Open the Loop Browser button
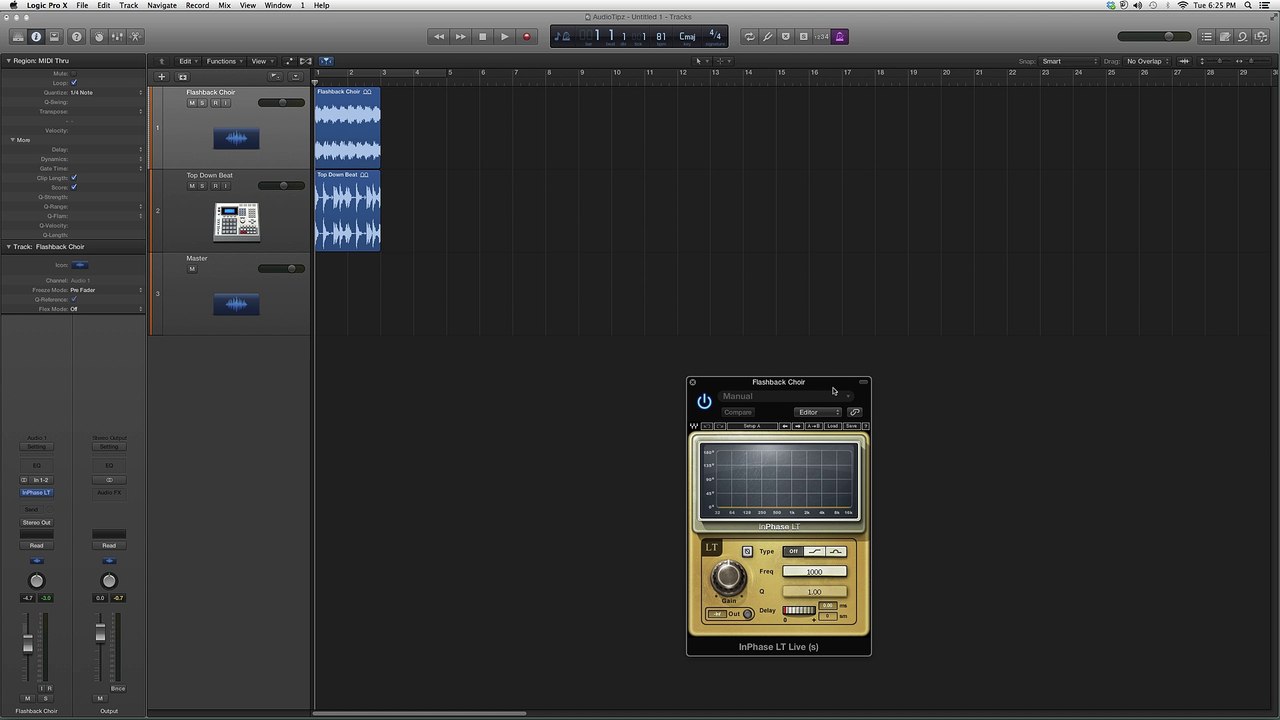The width and height of the screenshot is (1280, 720). click(1243, 37)
